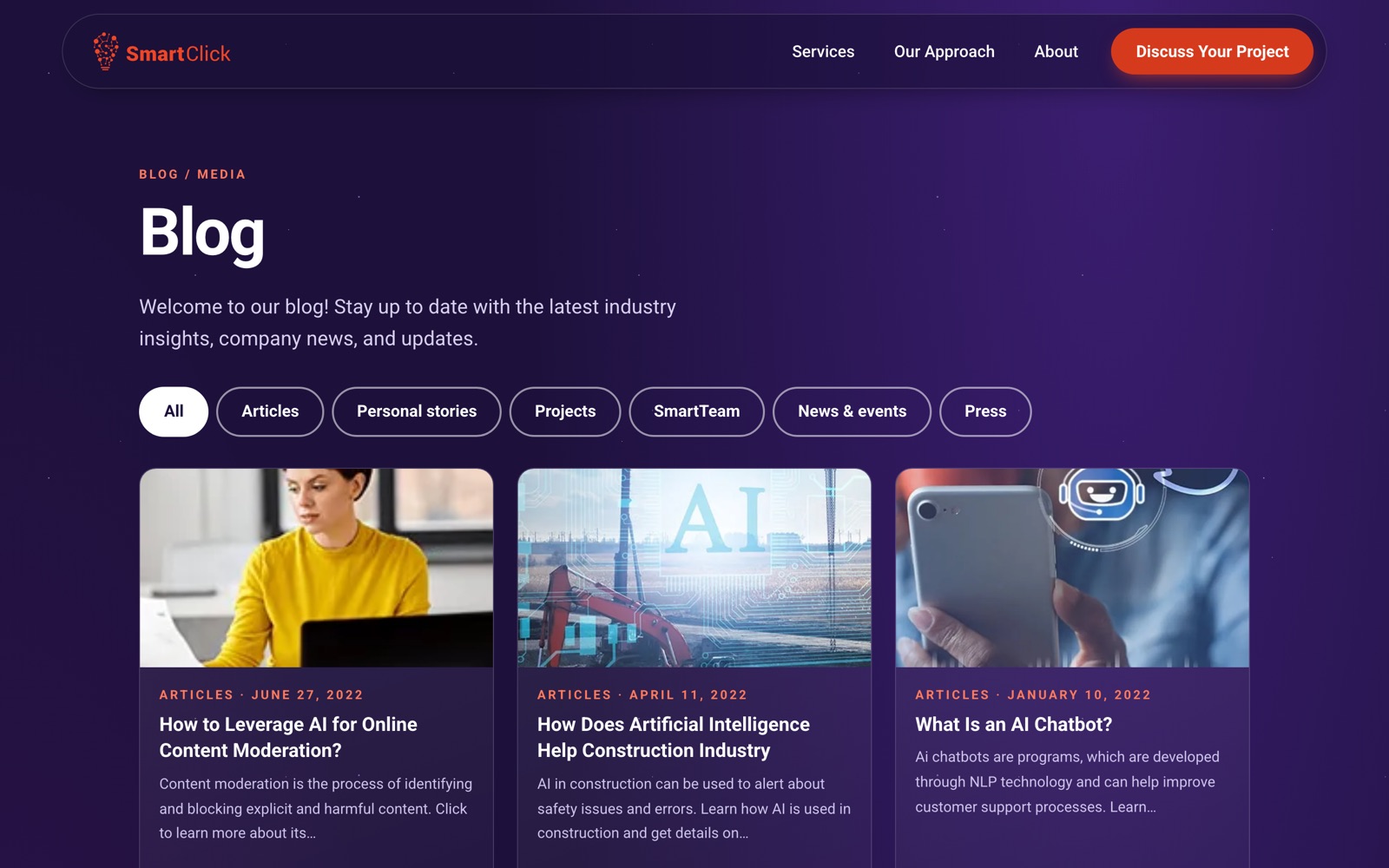
Task: Open the Our Approach menu item
Action: pos(945,51)
